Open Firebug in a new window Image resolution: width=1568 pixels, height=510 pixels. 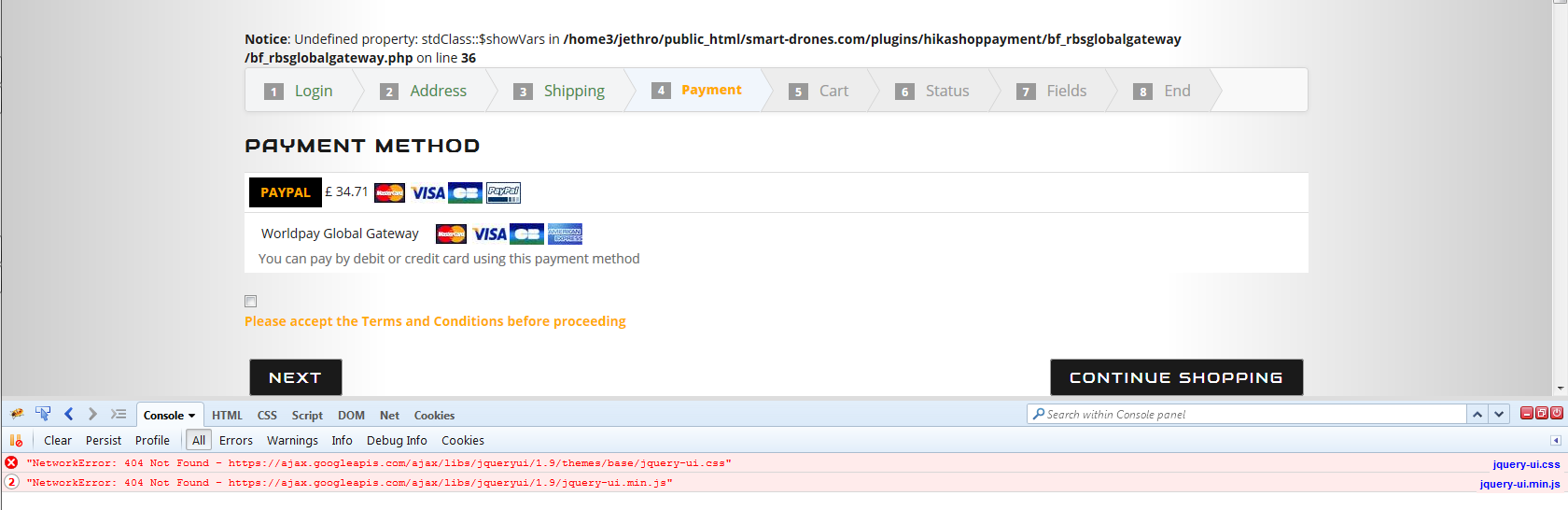[x=1542, y=413]
